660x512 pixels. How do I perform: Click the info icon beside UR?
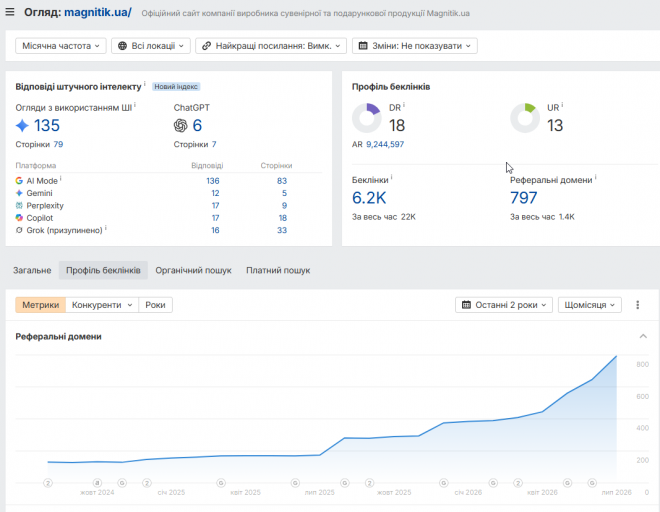pyautogui.click(x=562, y=105)
